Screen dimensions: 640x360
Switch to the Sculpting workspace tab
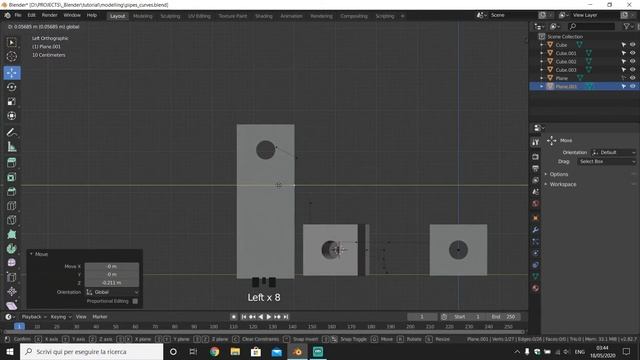pyautogui.click(x=170, y=16)
